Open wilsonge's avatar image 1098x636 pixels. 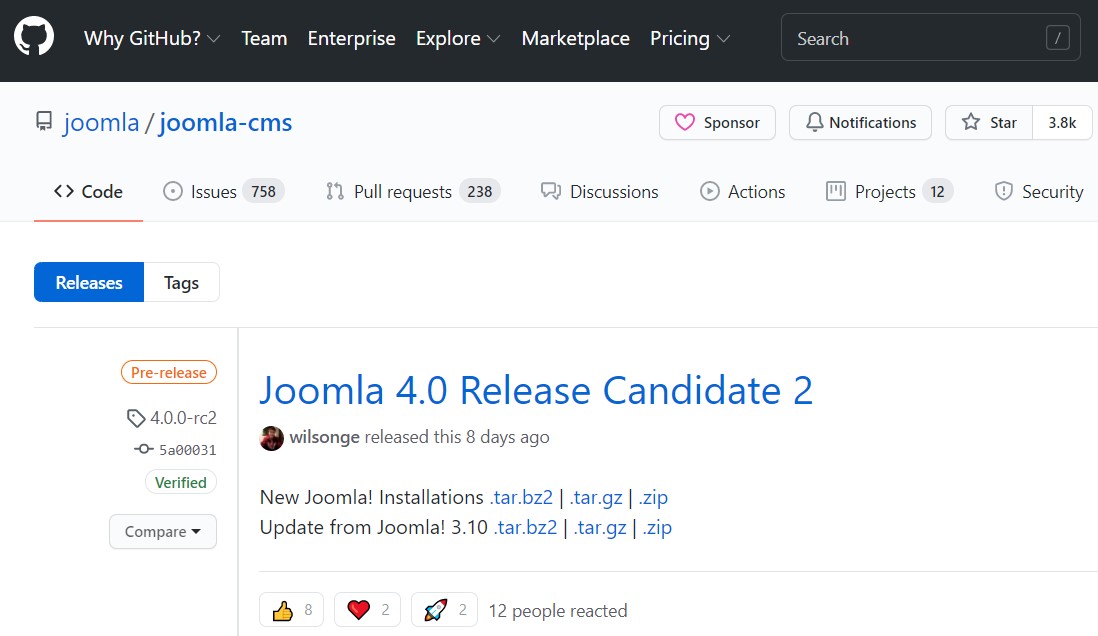[x=272, y=438]
